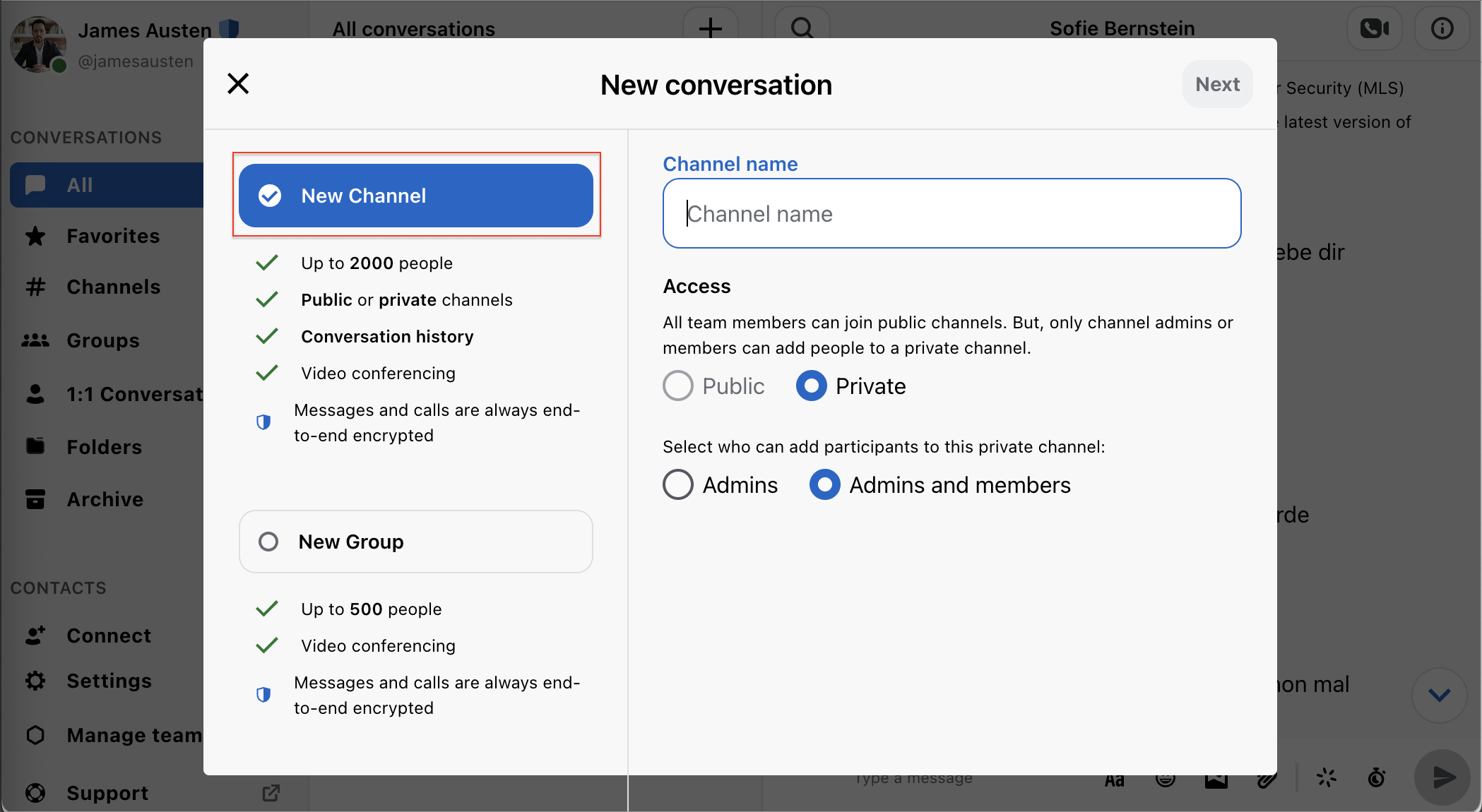Select the New Group option
The width and height of the screenshot is (1482, 812).
click(416, 542)
